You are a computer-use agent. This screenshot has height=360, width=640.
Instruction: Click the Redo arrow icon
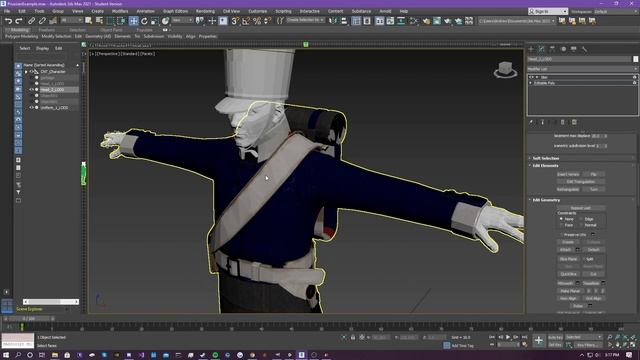19,21
